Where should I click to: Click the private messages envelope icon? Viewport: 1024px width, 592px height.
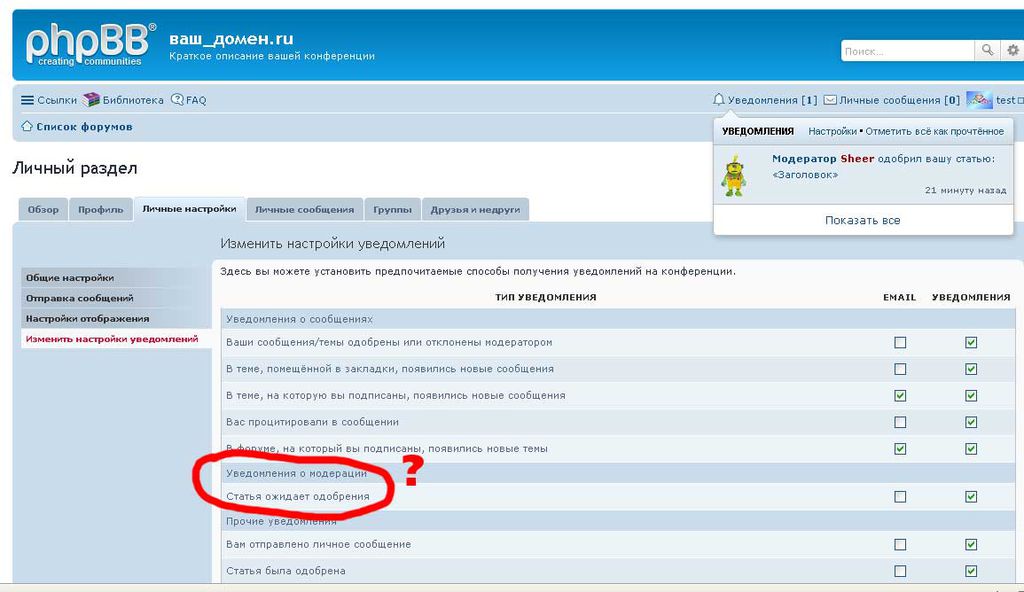coord(830,100)
